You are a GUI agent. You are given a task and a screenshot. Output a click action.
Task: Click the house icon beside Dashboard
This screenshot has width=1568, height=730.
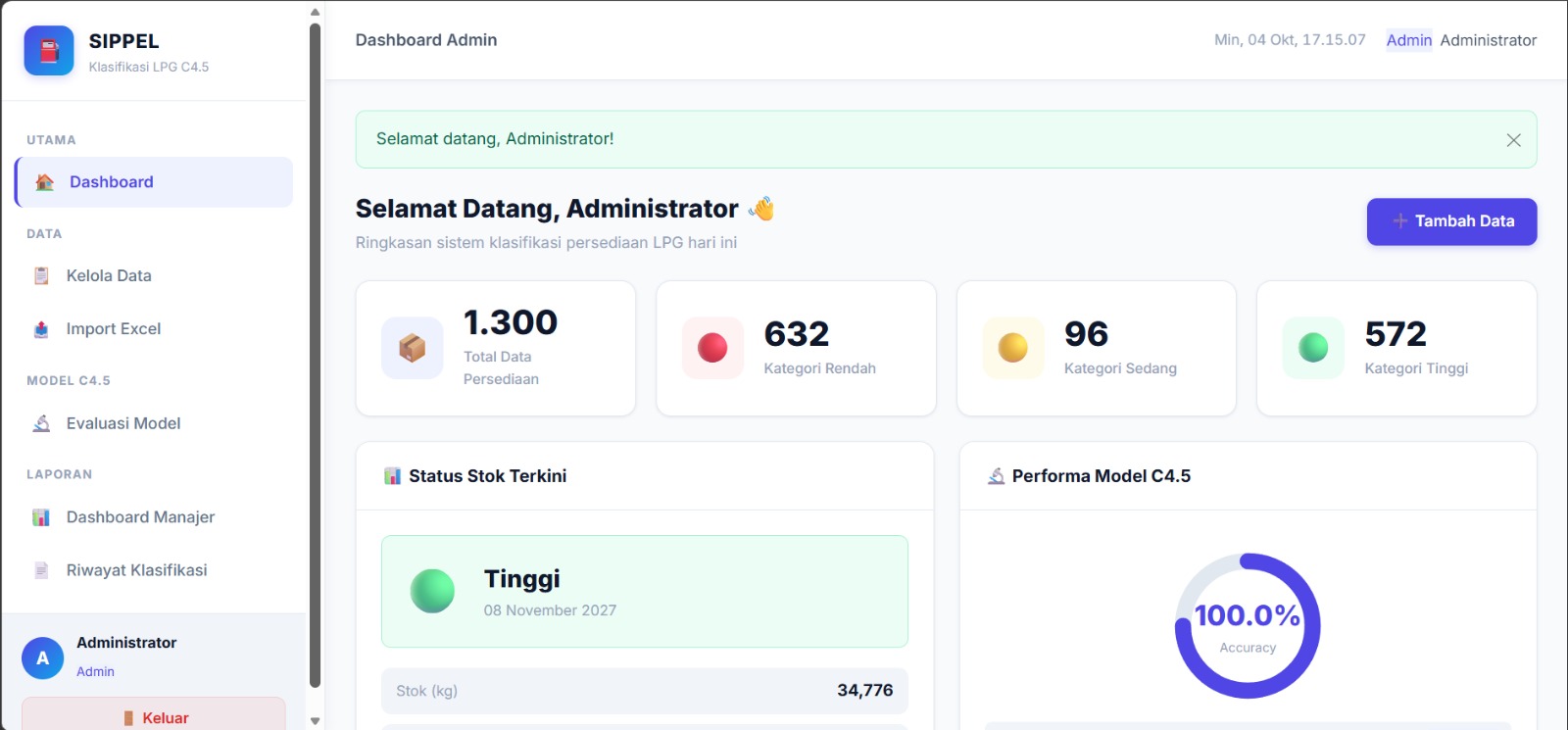pos(44,182)
